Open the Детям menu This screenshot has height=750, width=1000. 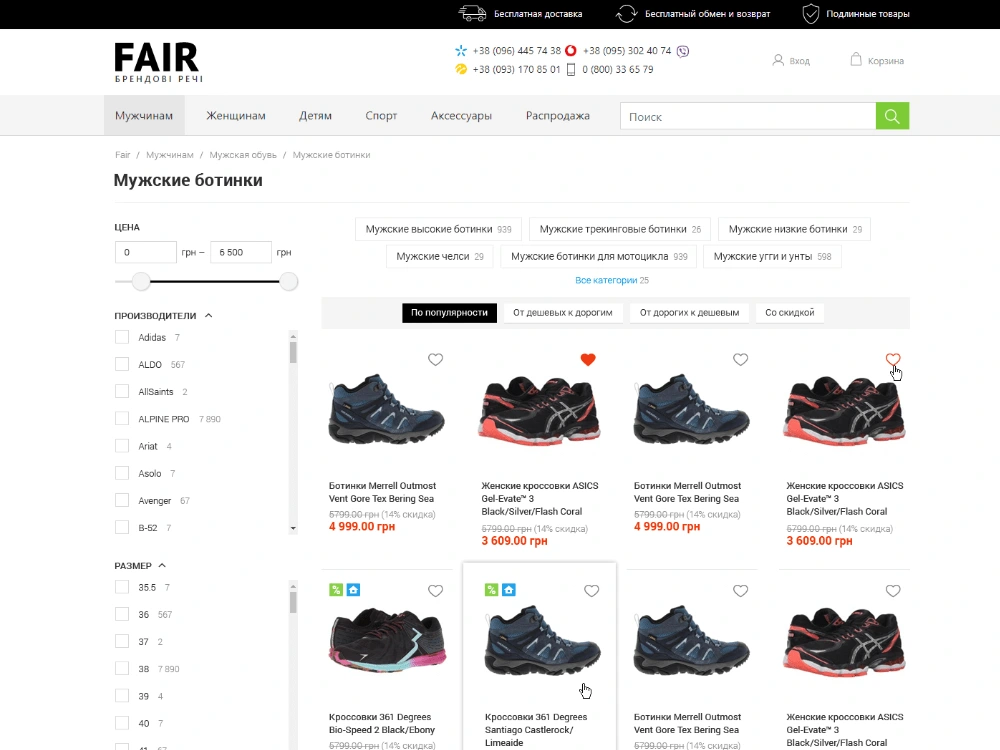point(316,115)
